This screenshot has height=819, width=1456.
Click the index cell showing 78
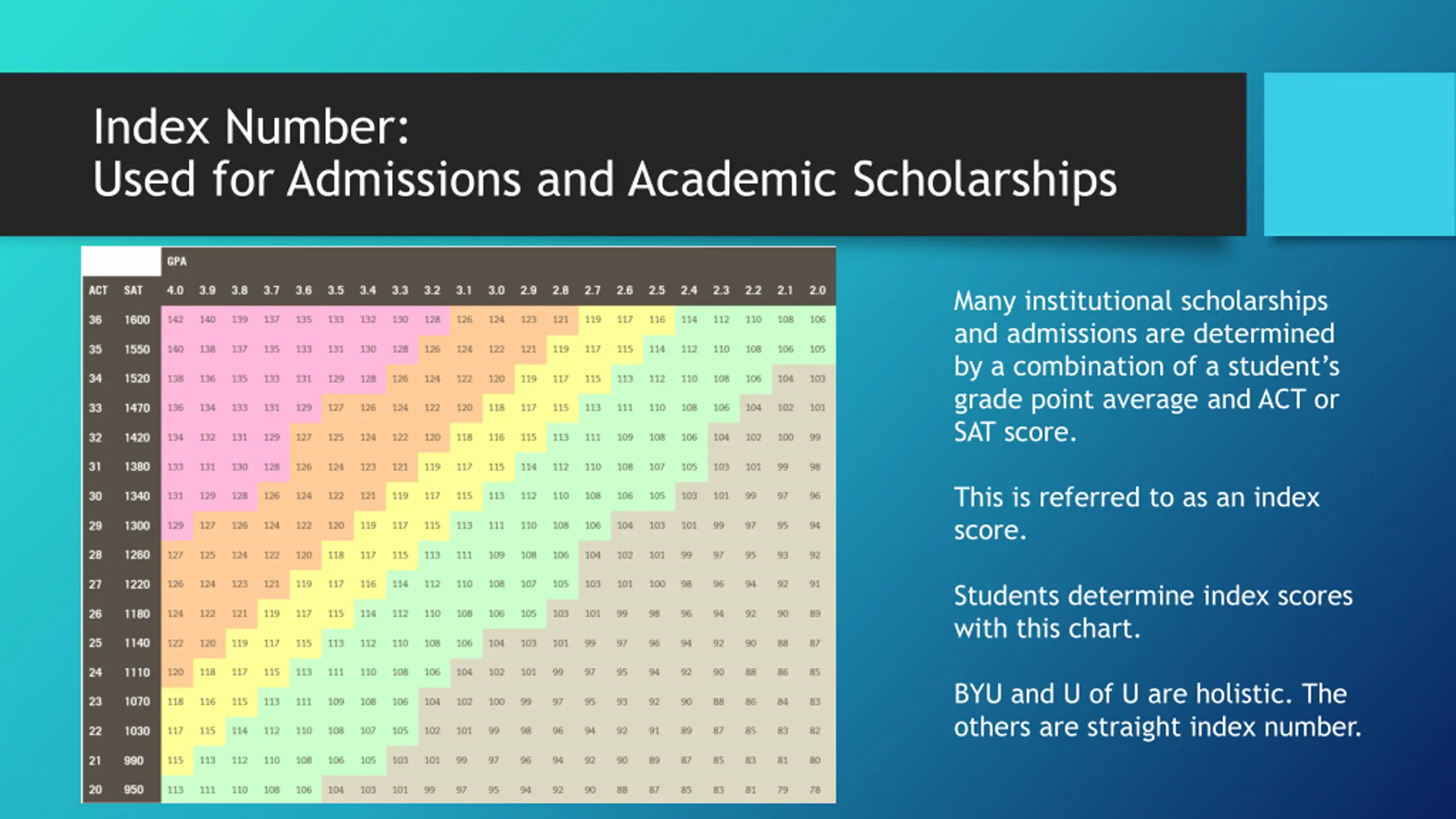point(815,789)
